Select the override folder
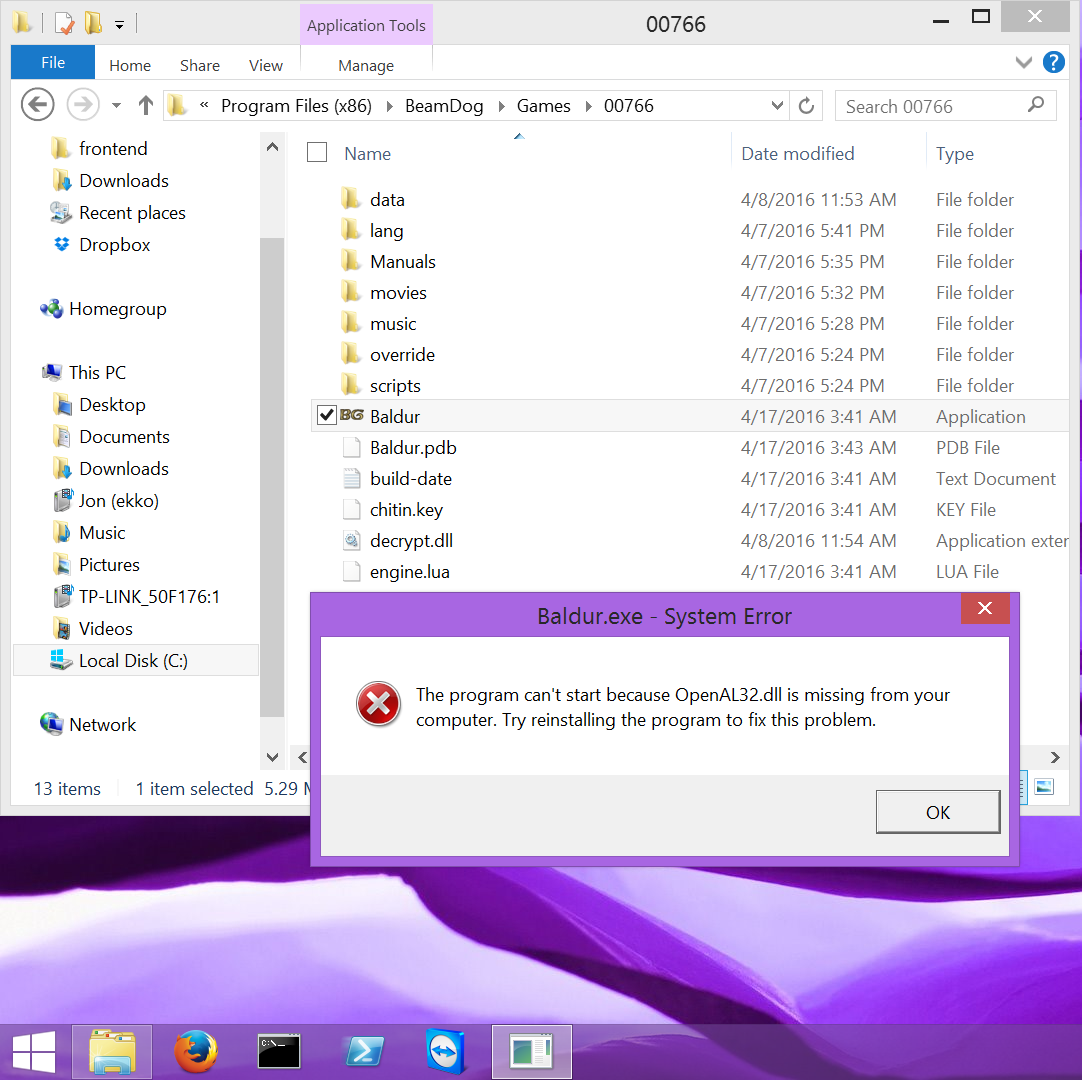The height and width of the screenshot is (1080, 1082). (x=402, y=355)
